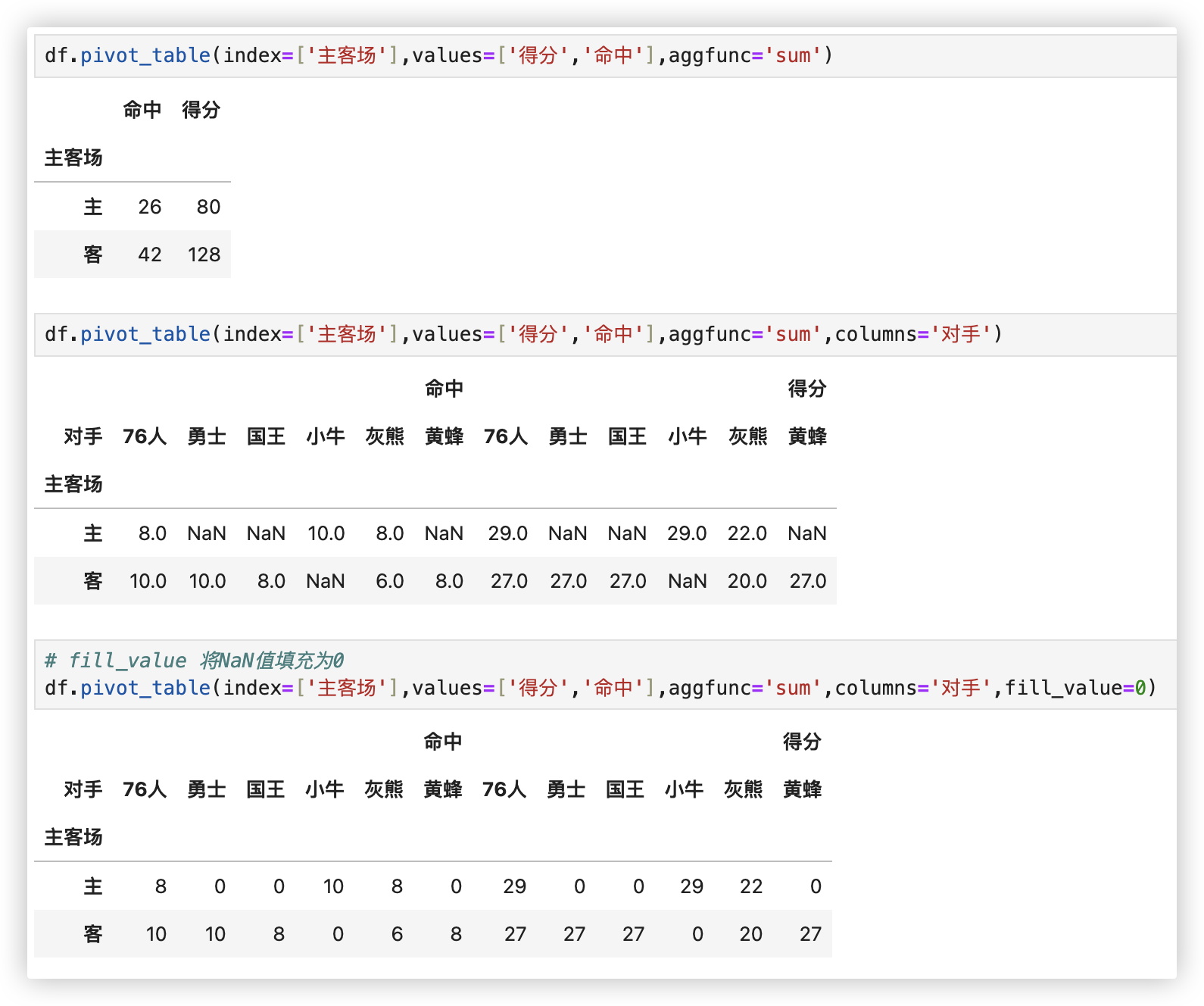
Task: Click the comment '# fill_value 将NaN值填充为0'
Action: [194, 661]
